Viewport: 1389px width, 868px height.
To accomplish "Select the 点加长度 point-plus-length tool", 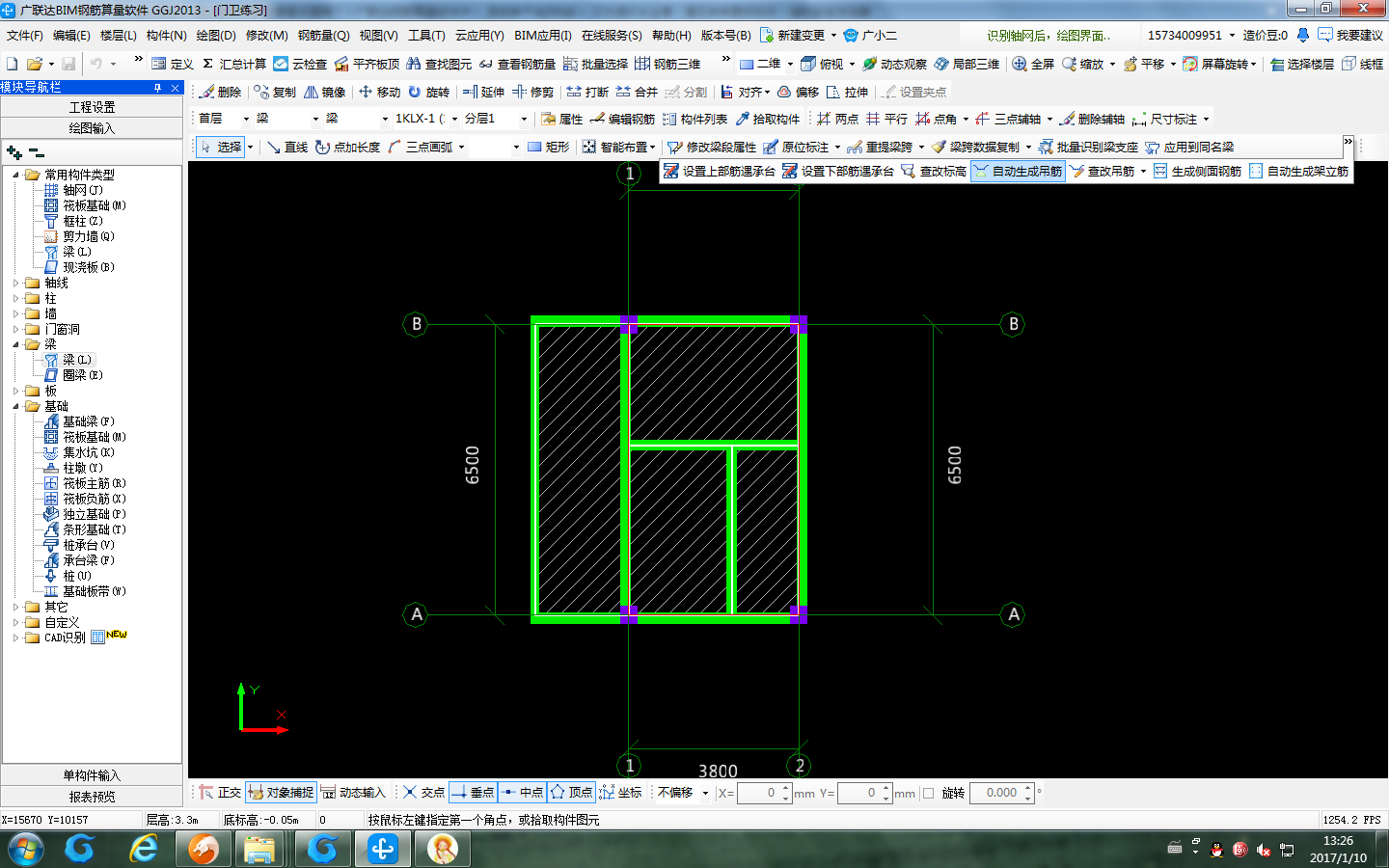I will click(347, 147).
